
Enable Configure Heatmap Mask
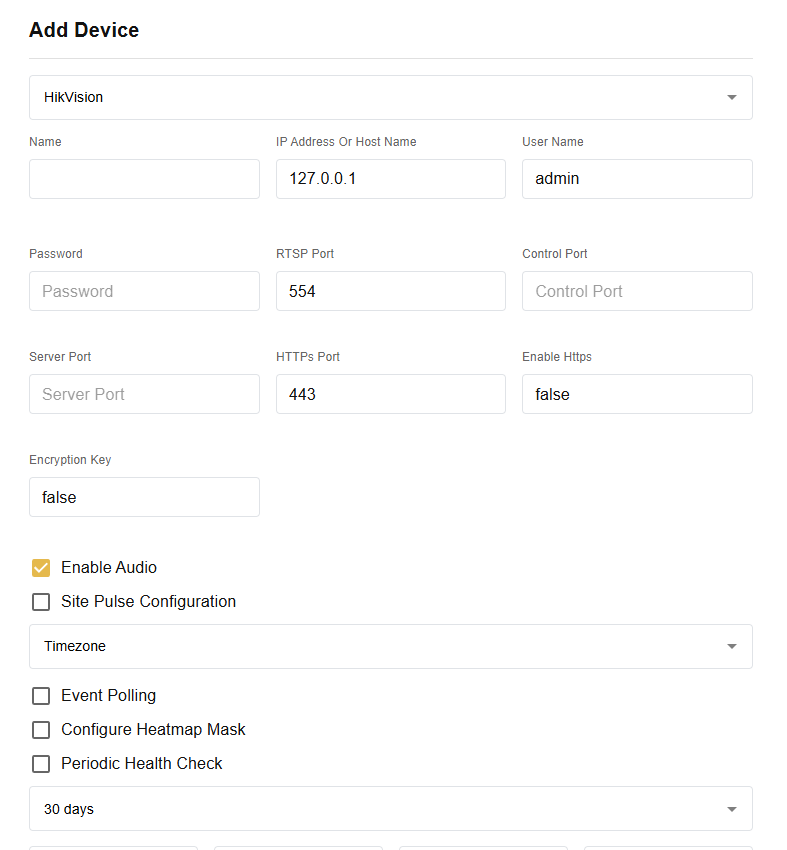click(x=41, y=729)
